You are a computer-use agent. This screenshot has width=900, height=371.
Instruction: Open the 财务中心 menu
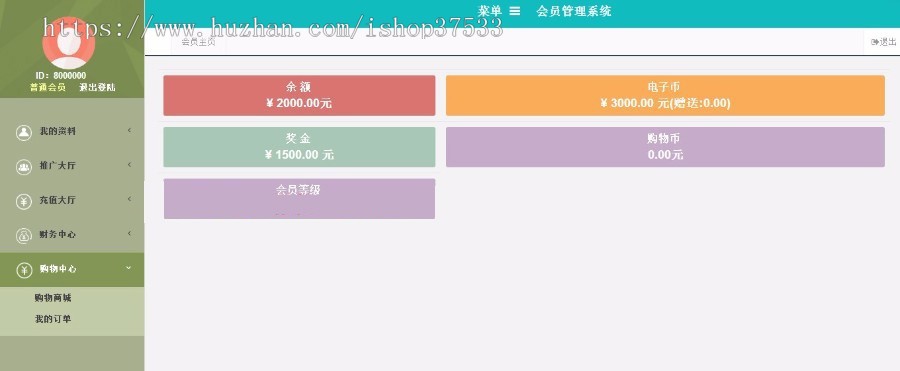pyautogui.click(x=72, y=235)
